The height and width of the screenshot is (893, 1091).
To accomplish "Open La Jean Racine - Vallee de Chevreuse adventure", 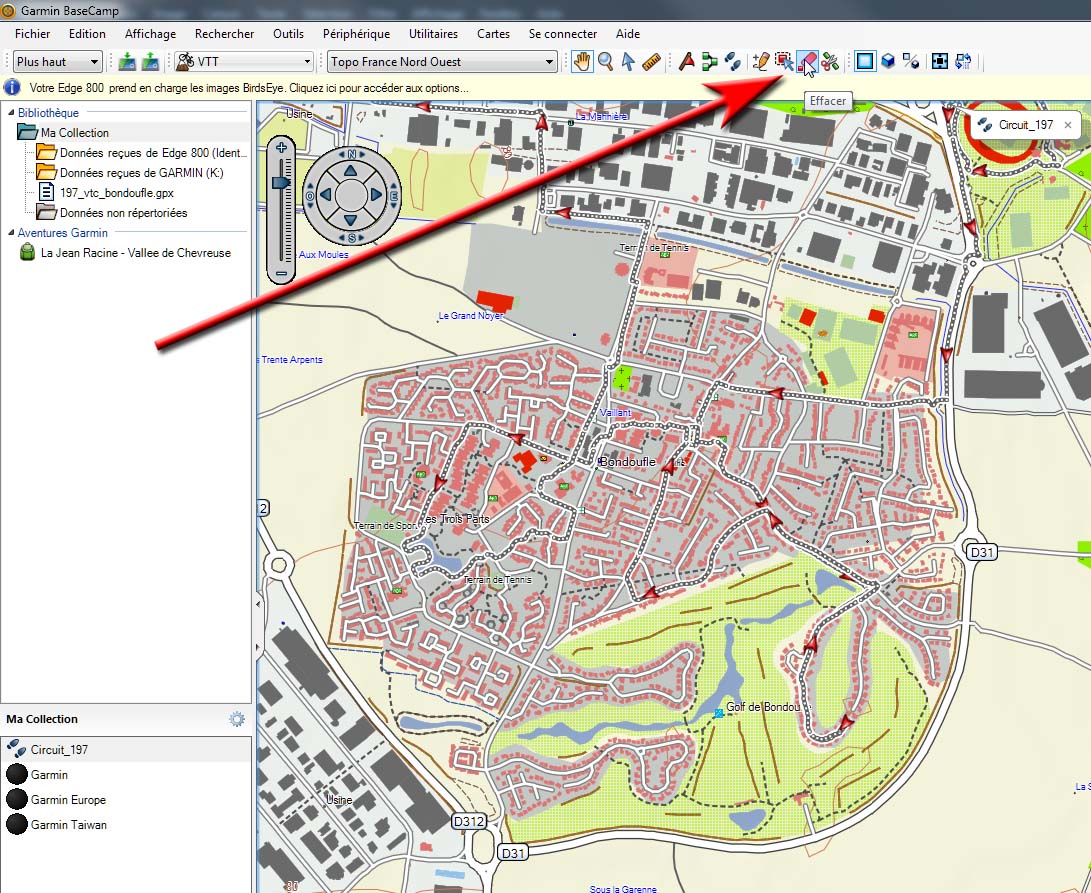I will [136, 253].
